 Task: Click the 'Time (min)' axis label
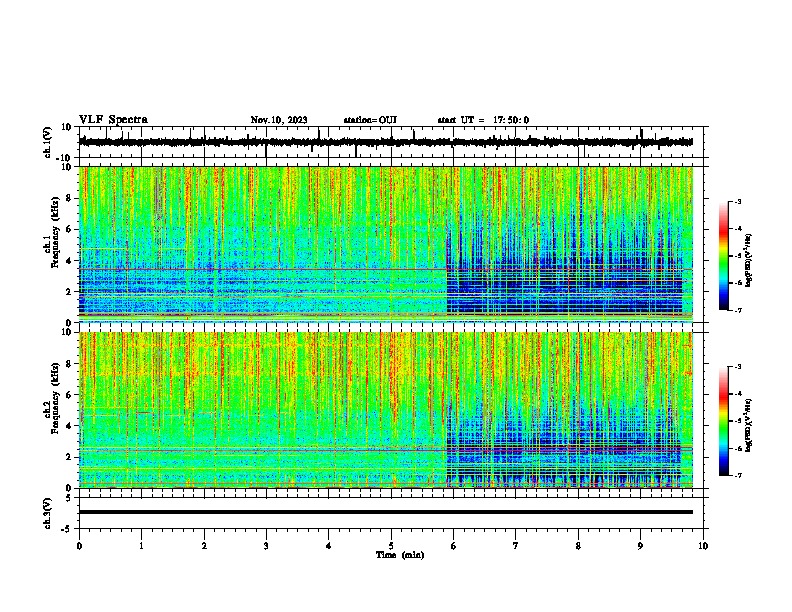pyautogui.click(x=400, y=555)
